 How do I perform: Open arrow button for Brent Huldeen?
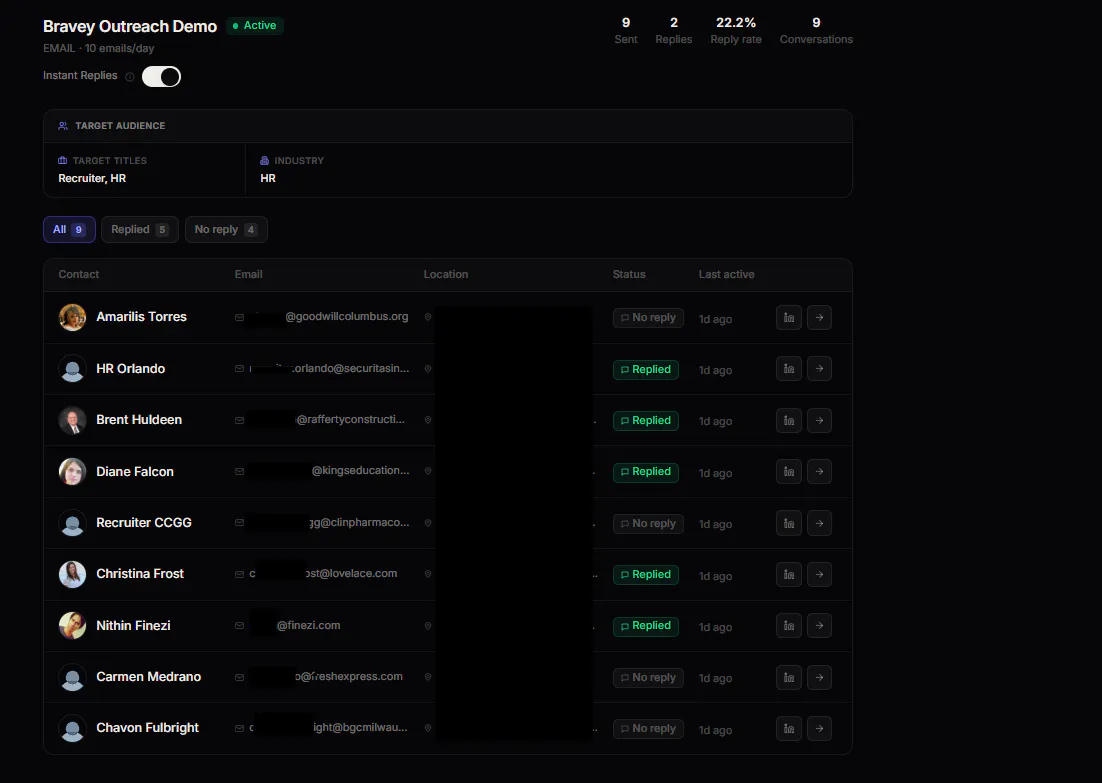point(819,420)
